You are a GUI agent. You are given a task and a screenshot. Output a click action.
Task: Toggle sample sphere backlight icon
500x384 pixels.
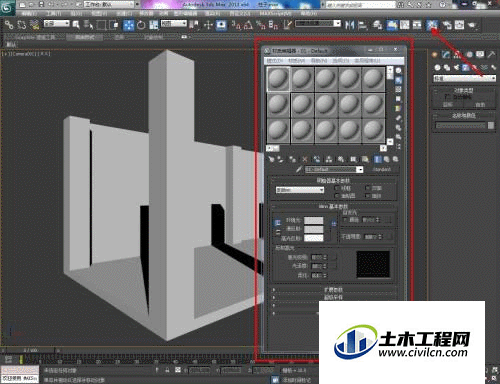[399, 80]
